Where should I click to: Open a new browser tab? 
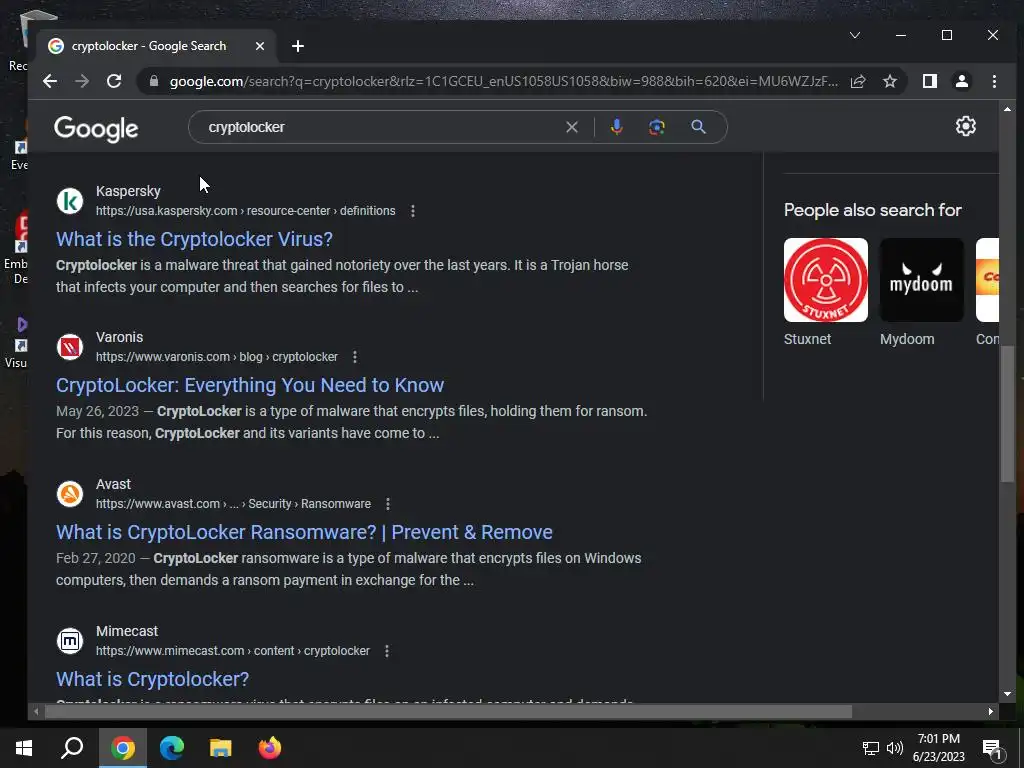point(298,46)
